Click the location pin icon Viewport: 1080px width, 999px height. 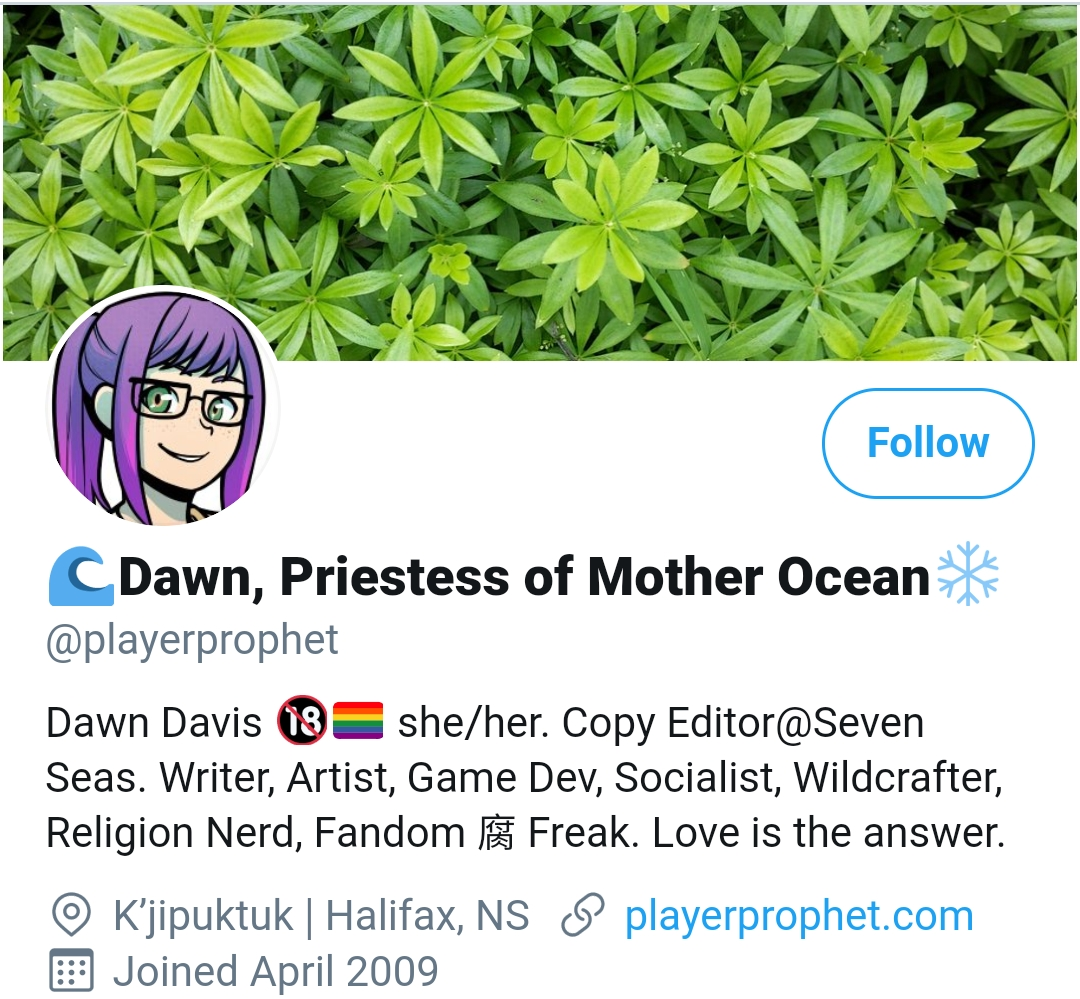click(x=70, y=916)
